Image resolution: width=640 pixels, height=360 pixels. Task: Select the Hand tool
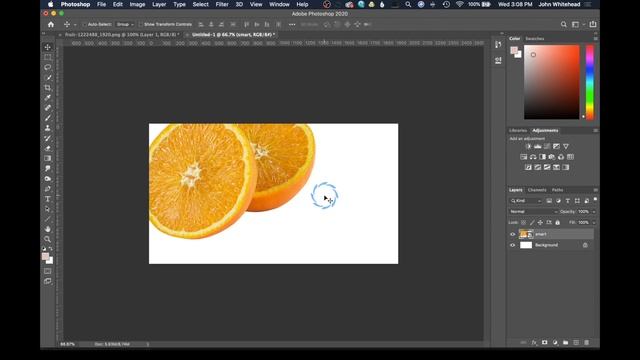[x=48, y=229]
